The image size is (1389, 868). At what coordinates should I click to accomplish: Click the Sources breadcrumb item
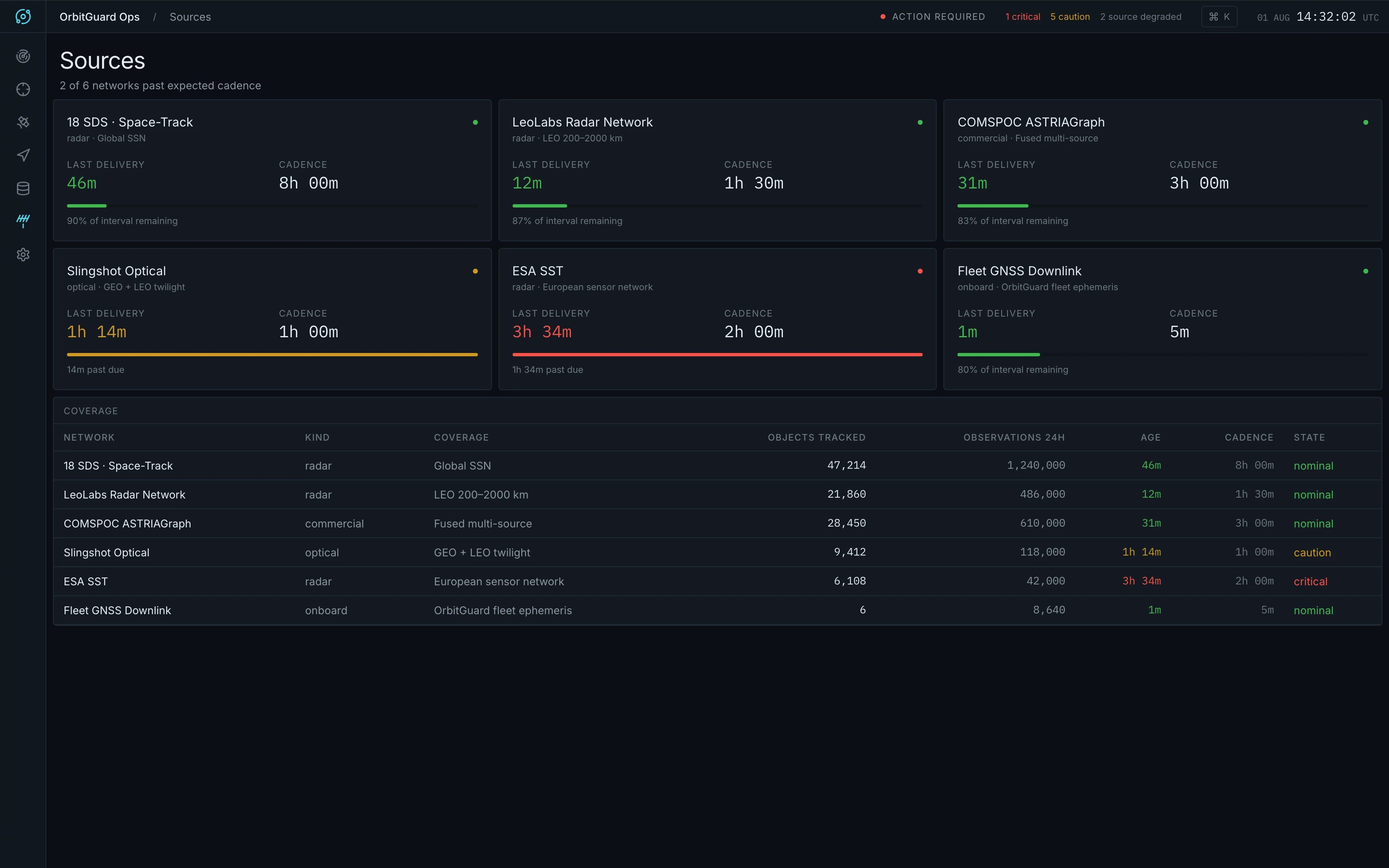[x=190, y=17]
